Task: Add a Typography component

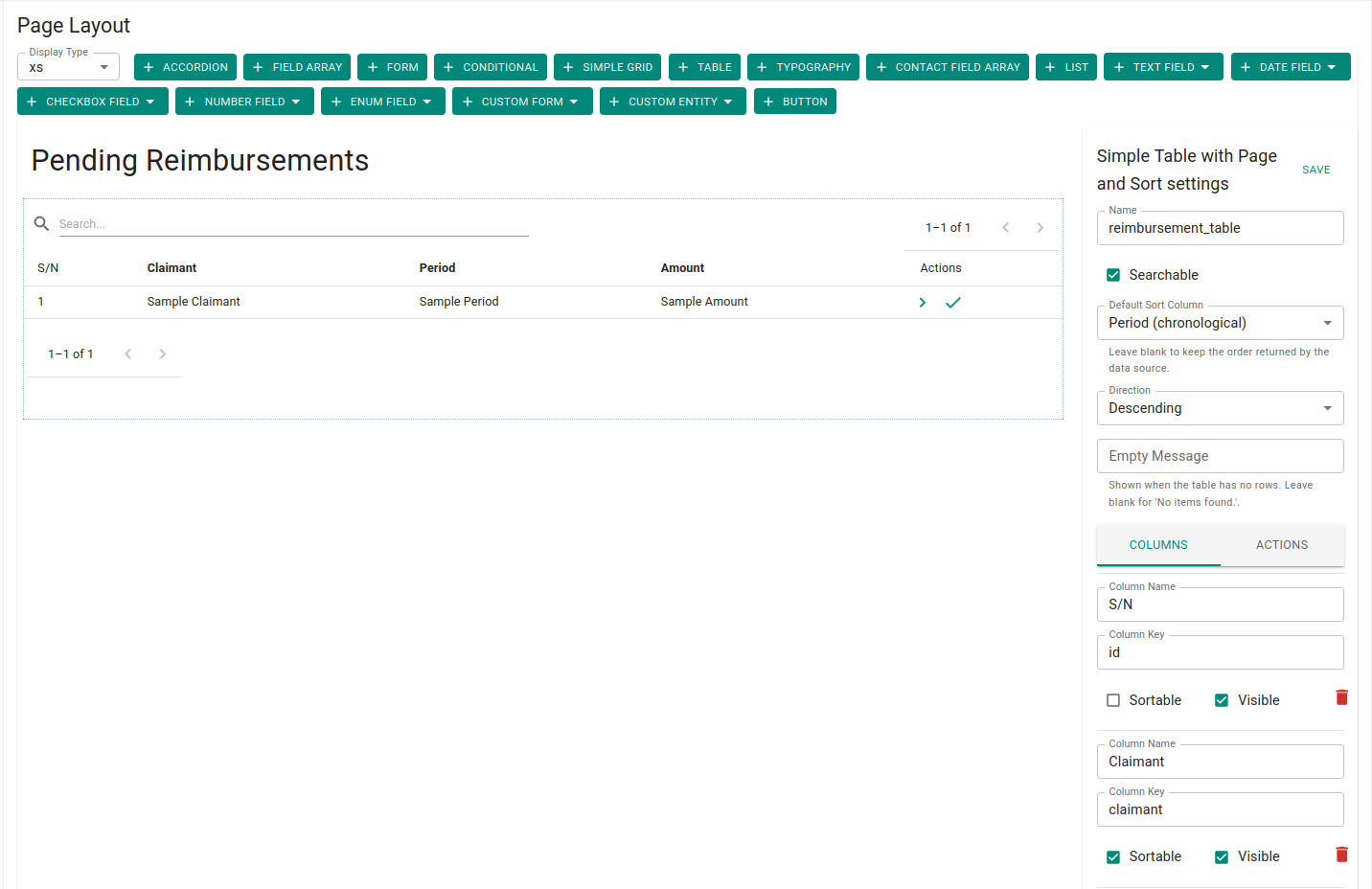Action: tap(803, 67)
